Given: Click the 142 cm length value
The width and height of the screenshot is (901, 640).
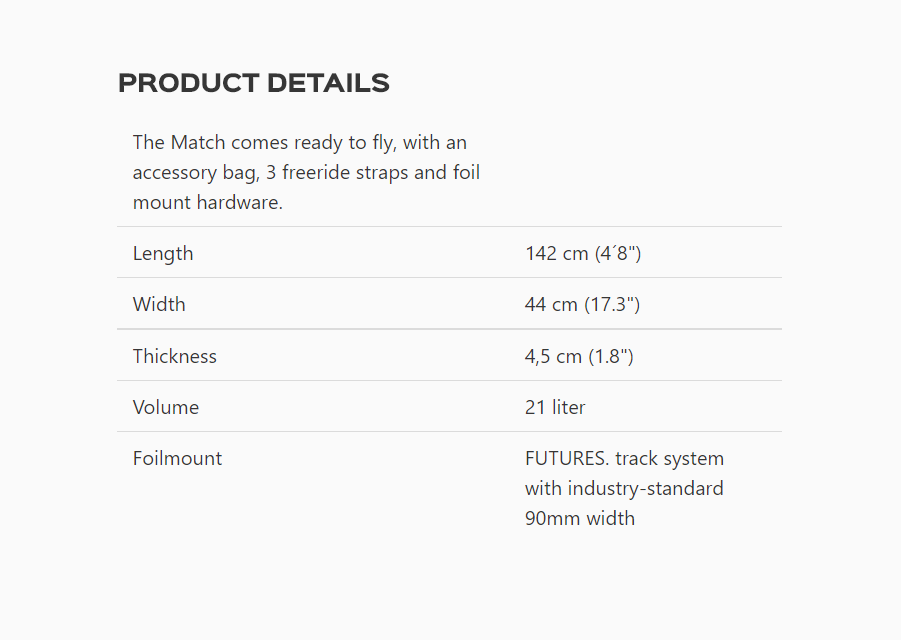Looking at the screenshot, I should [x=583, y=253].
